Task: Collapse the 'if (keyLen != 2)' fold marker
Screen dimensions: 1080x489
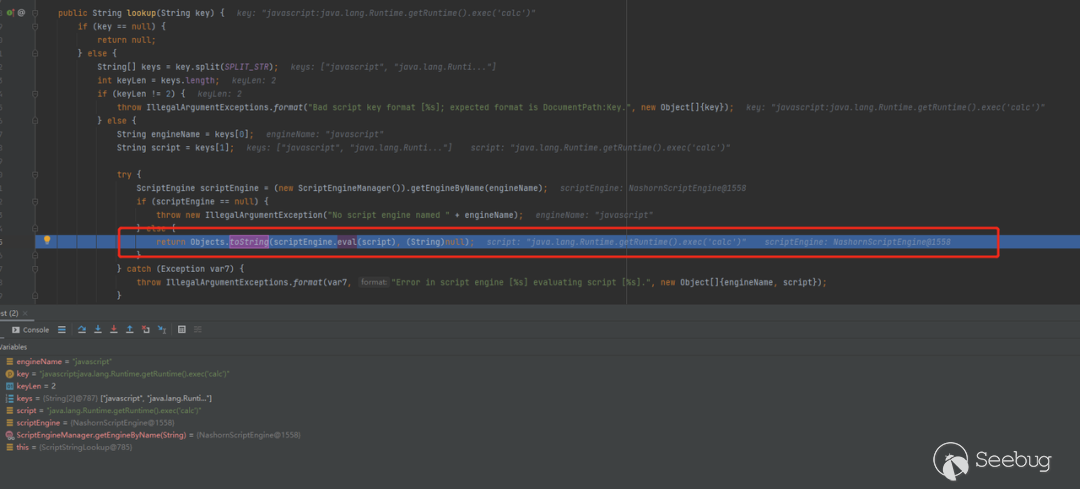Action: pos(35,93)
